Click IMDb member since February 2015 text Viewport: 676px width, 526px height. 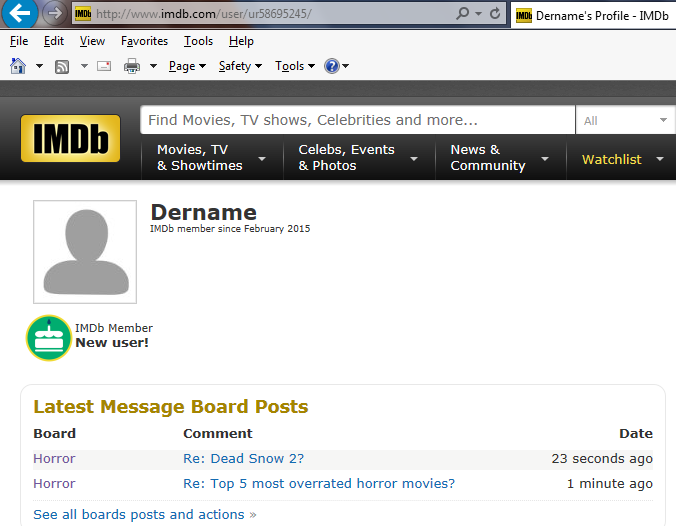[x=230, y=229]
